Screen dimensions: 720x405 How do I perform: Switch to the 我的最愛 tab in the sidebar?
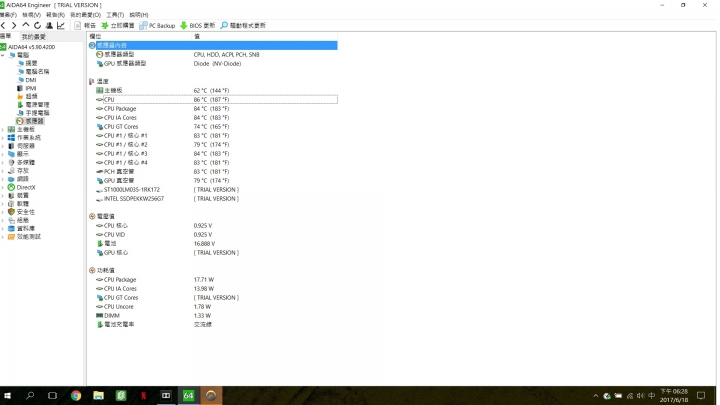(34, 36)
